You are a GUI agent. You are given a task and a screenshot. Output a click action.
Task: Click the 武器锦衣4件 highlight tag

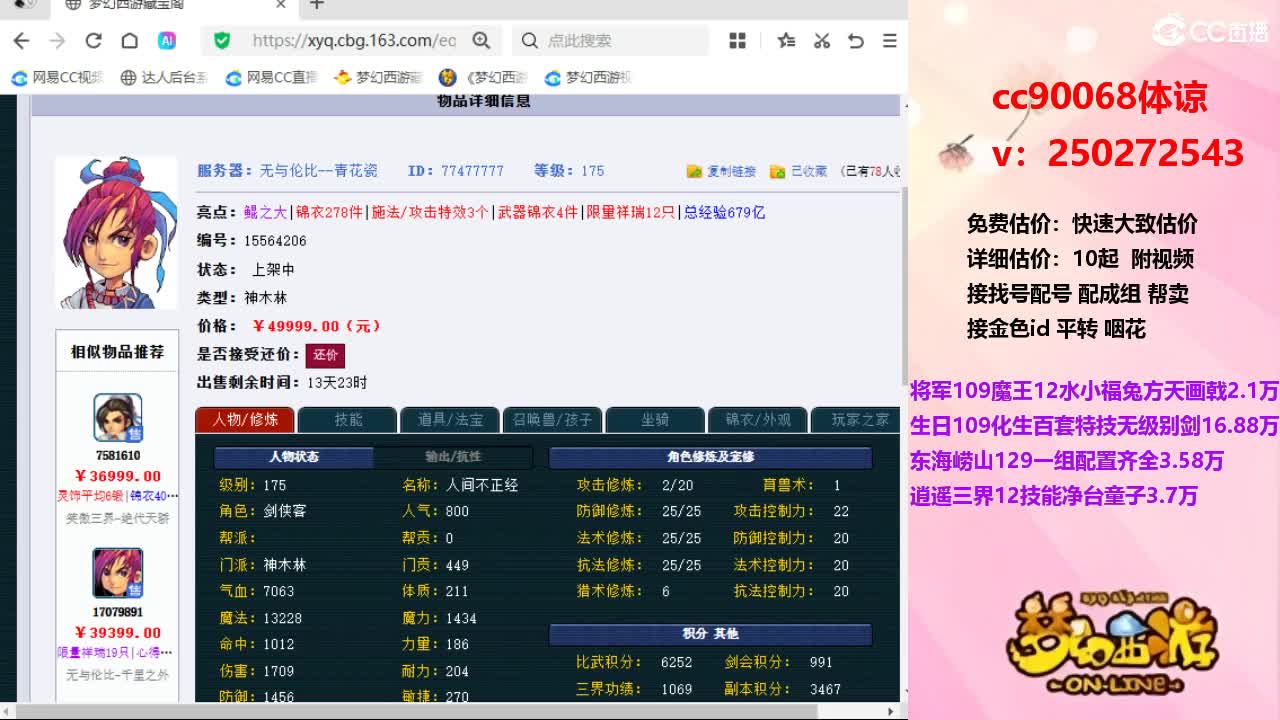539,212
